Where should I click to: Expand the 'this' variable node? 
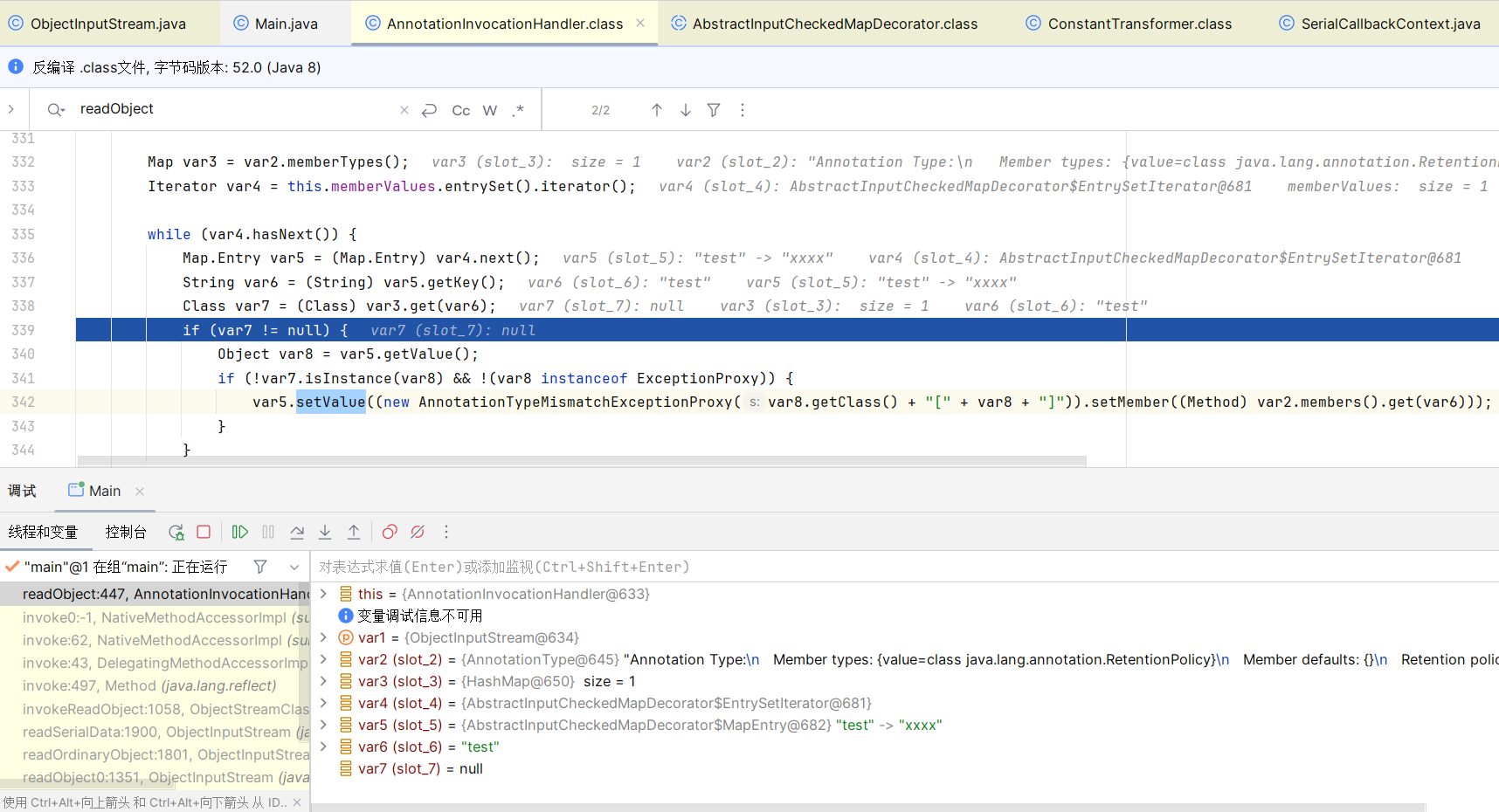coord(323,594)
